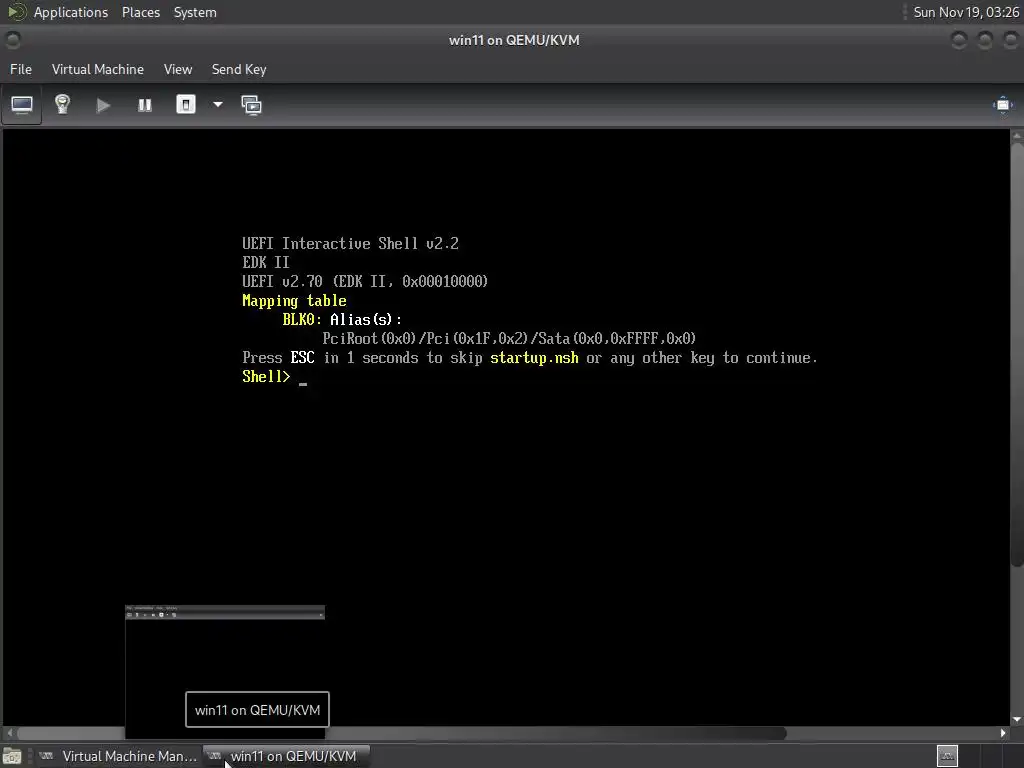Screen dimensions: 1024x768
Task: Click 'UEFI Interactive Shell v2.2' text
Action: click(350, 244)
